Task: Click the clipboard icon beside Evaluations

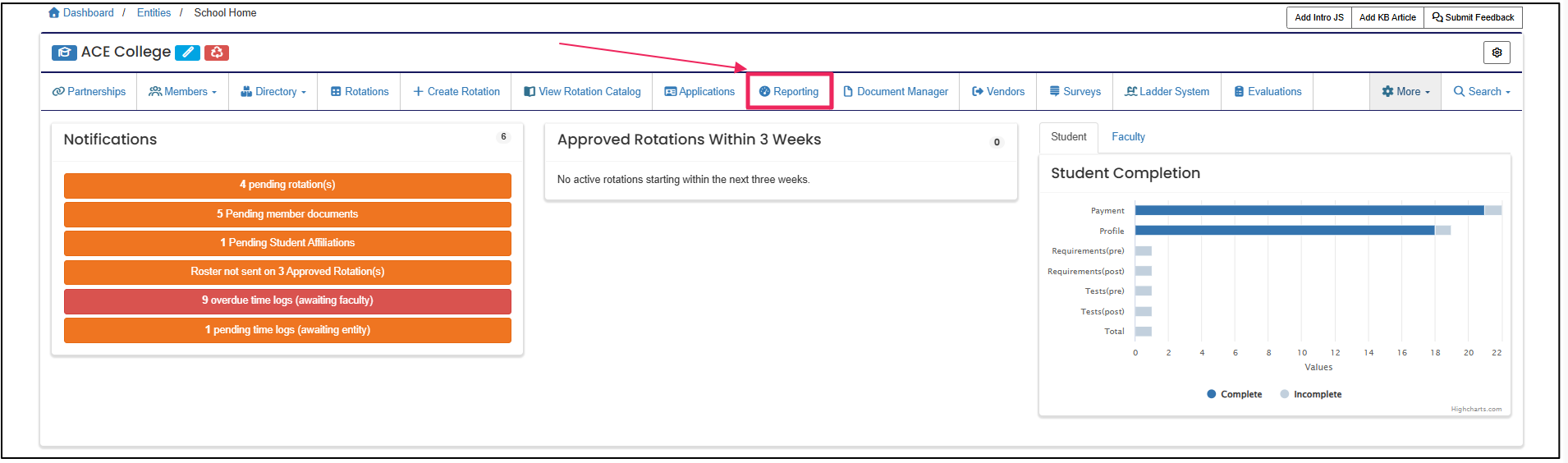Action: (1240, 92)
